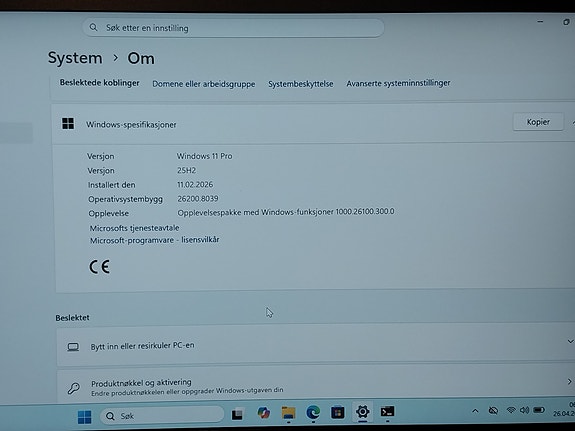Click the Windows logo beside Windows-spesifikasjoner
The width and height of the screenshot is (575, 431).
tap(68, 124)
